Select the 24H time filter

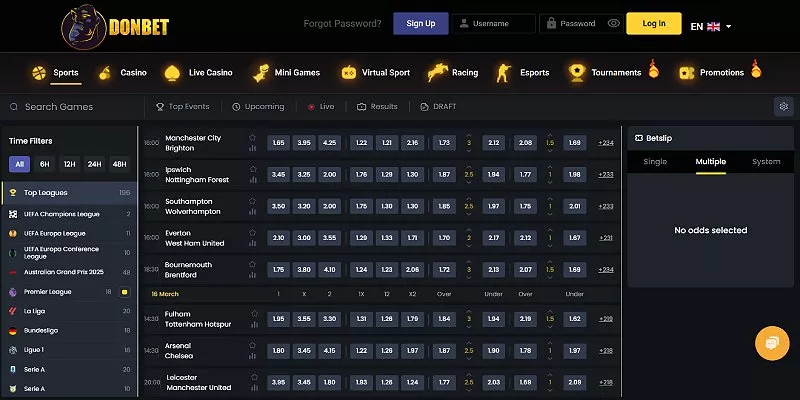tap(94, 164)
